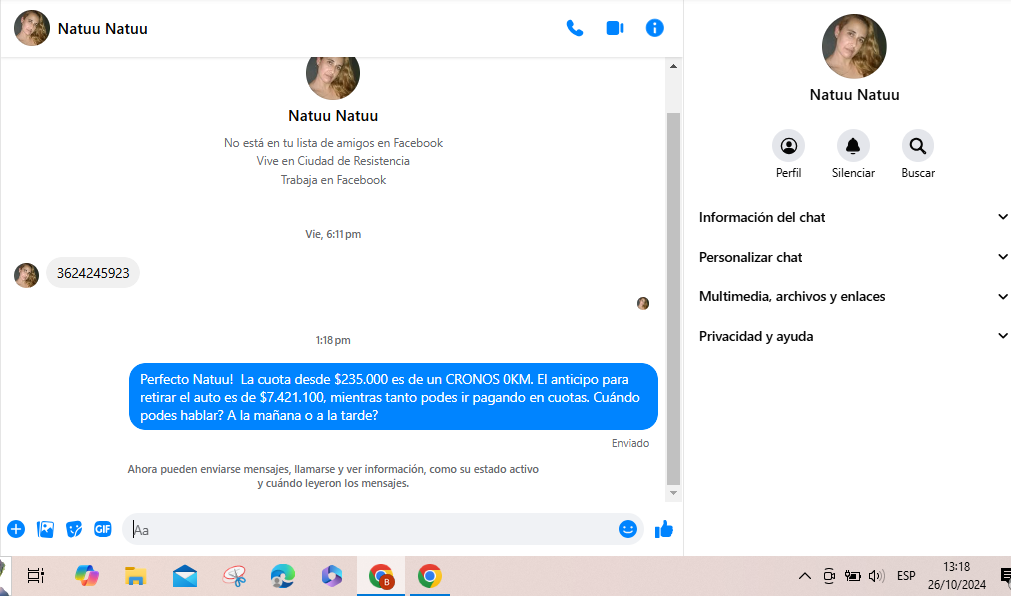This screenshot has height=596, width=1011.
Task: Click the Trabaja en Facebook text
Action: (x=333, y=180)
